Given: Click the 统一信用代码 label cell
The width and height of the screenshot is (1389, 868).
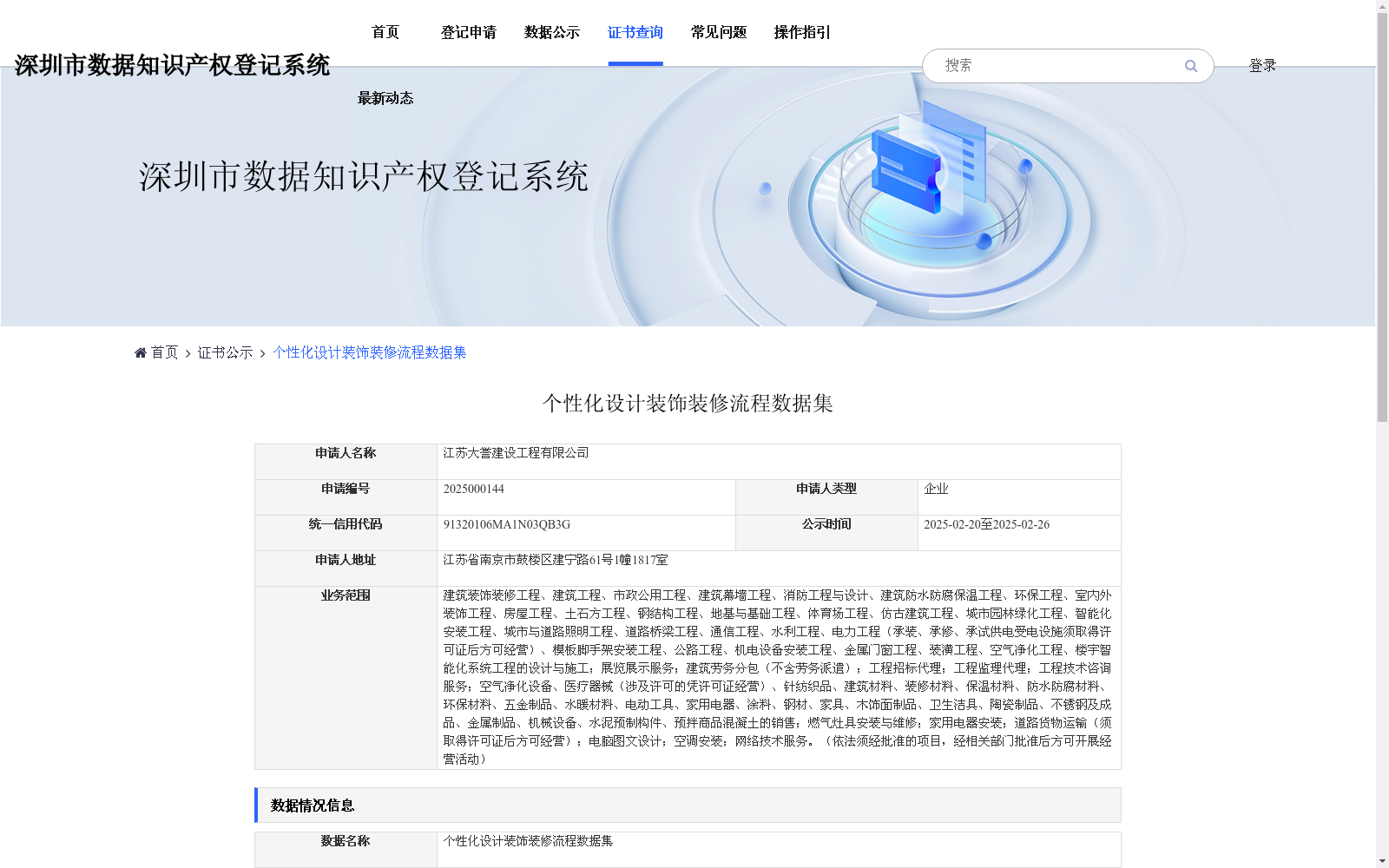Looking at the screenshot, I should (x=346, y=533).
